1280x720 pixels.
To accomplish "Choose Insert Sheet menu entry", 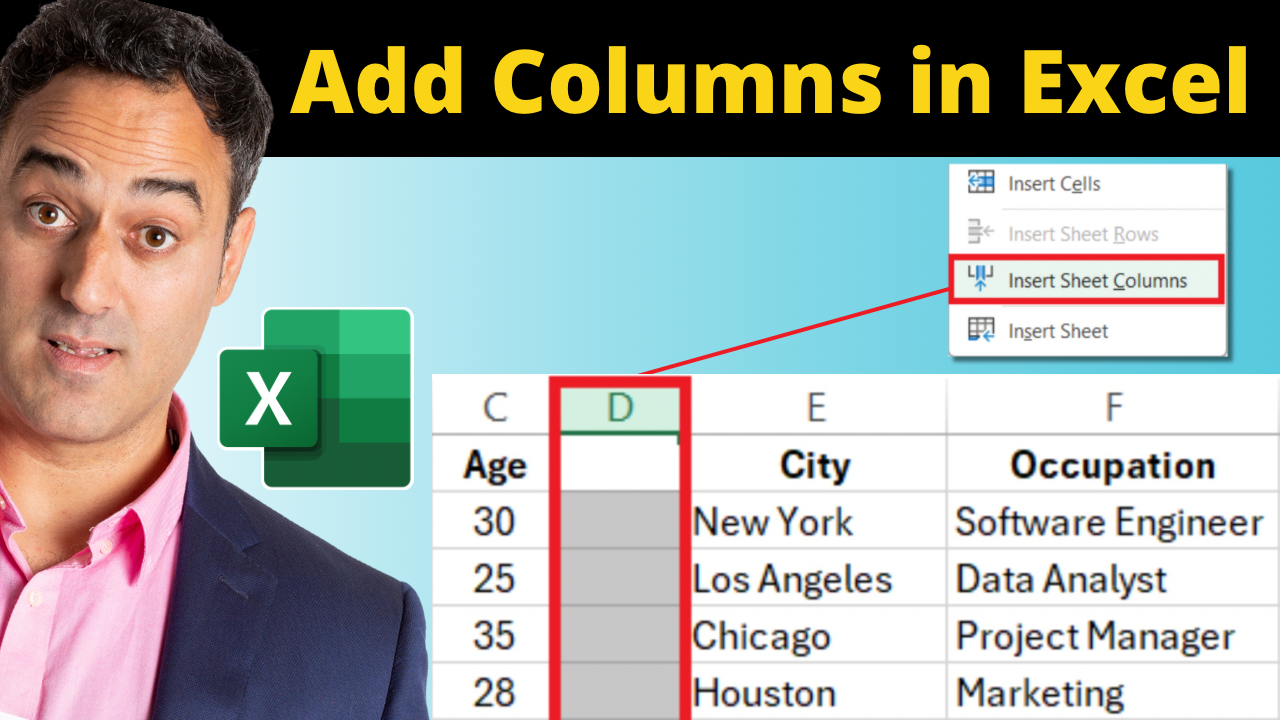I will tap(1087, 331).
